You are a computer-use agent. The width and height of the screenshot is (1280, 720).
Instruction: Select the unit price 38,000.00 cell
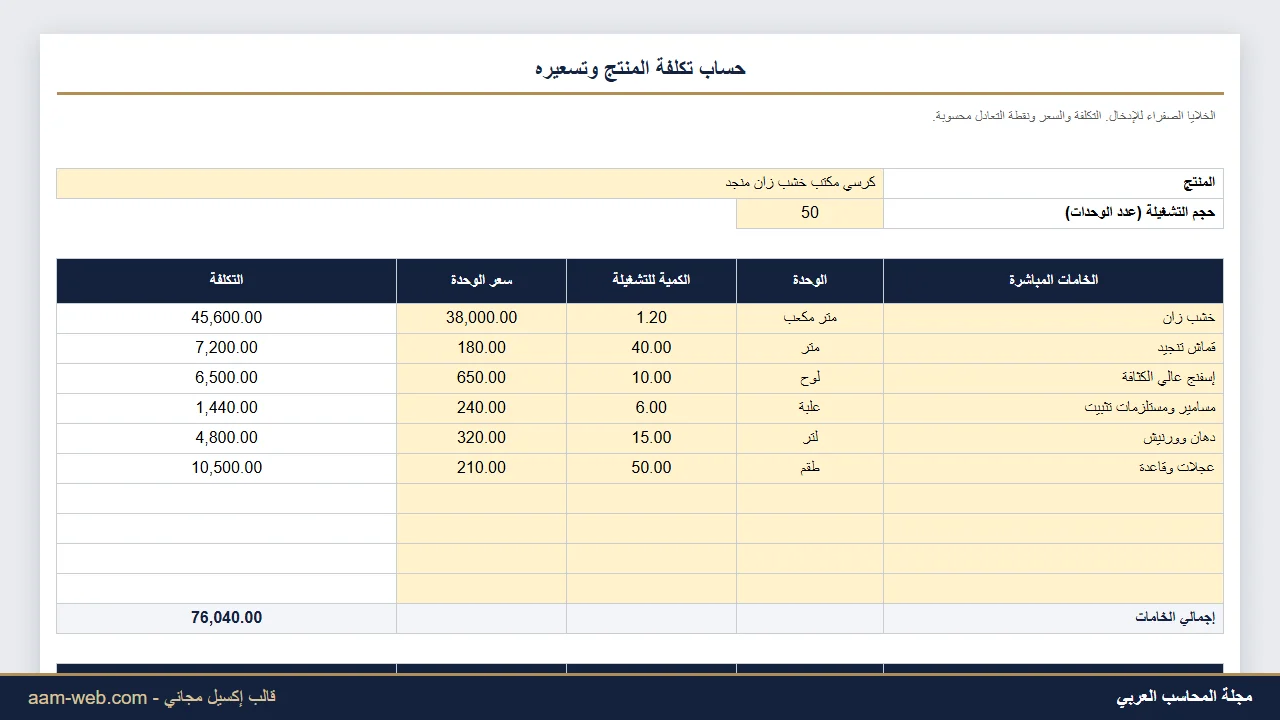[482, 318]
